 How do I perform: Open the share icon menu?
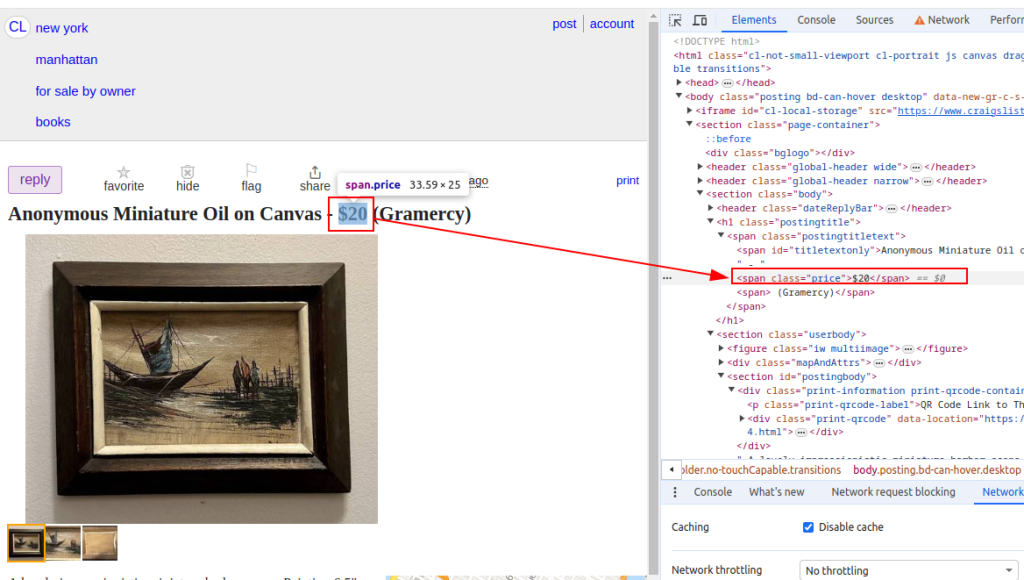pos(315,172)
